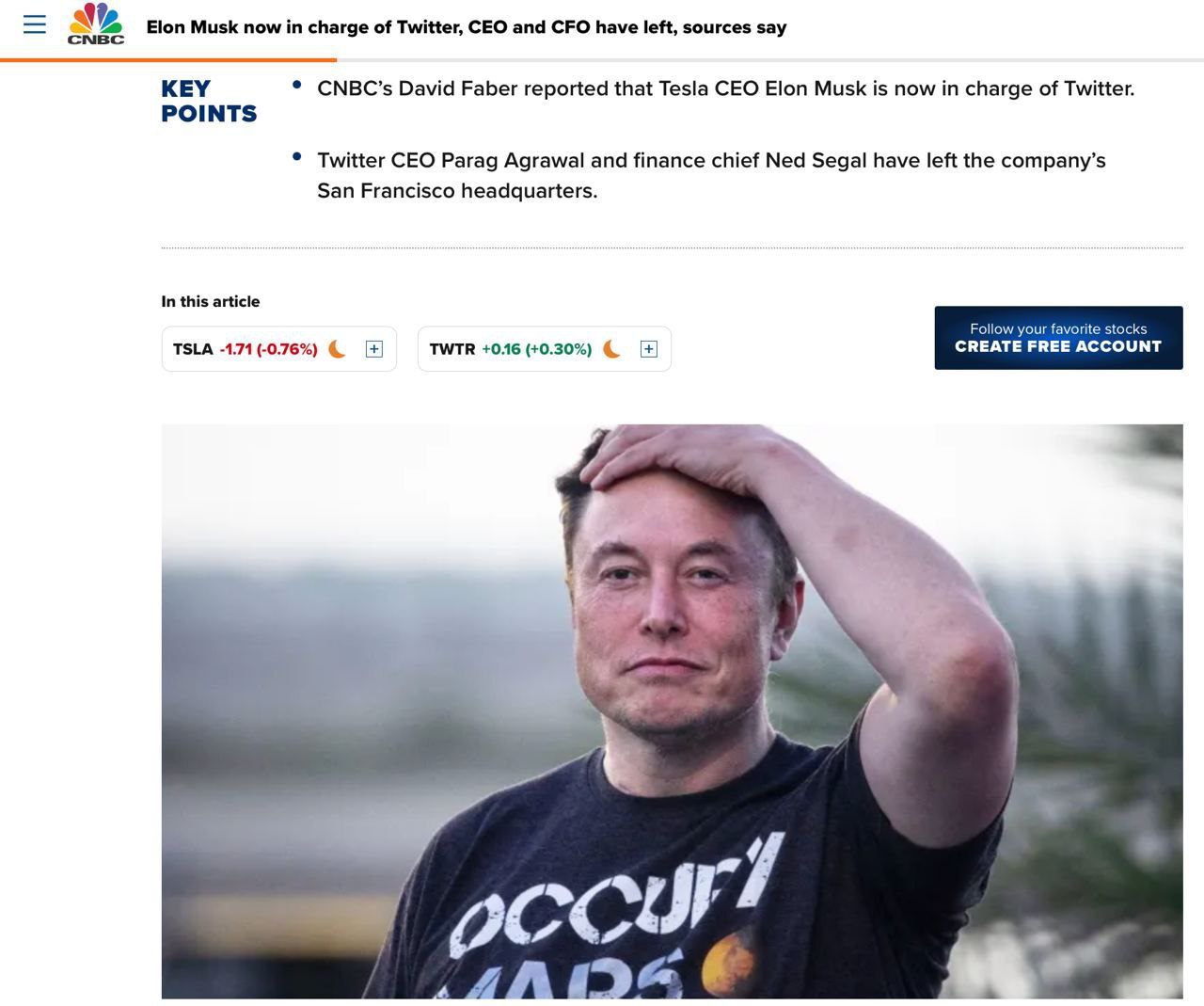Open the TSLA ticker symbol quote
The width and height of the screenshot is (1204, 1006).
tap(193, 349)
